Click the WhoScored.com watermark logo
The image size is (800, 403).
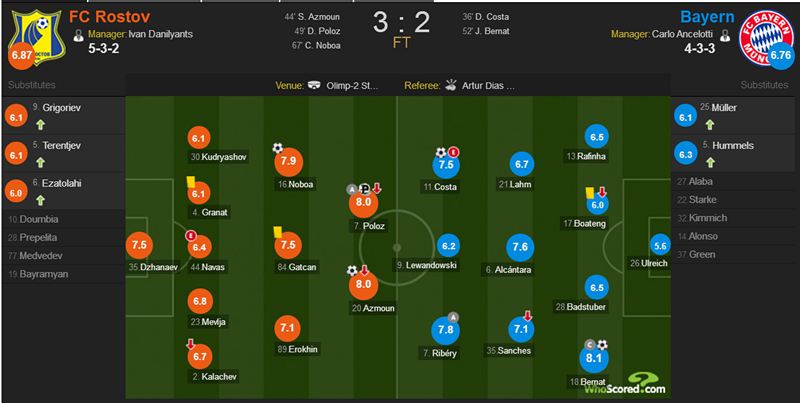point(625,383)
